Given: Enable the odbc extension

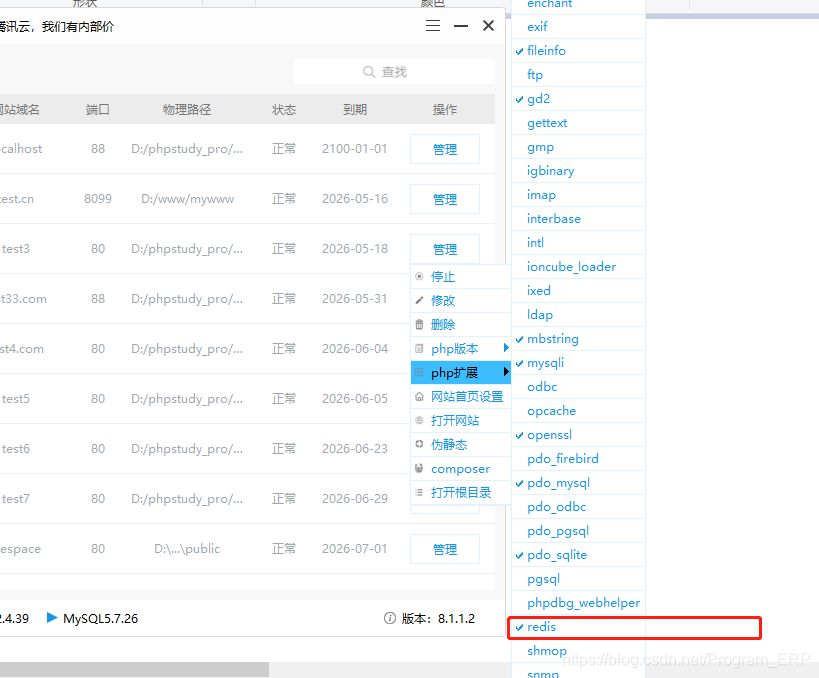Looking at the screenshot, I should (x=578, y=387).
